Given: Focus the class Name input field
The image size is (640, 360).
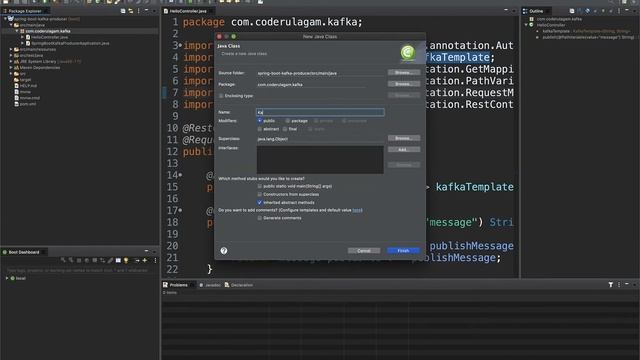Looking at the screenshot, I should (320, 112).
